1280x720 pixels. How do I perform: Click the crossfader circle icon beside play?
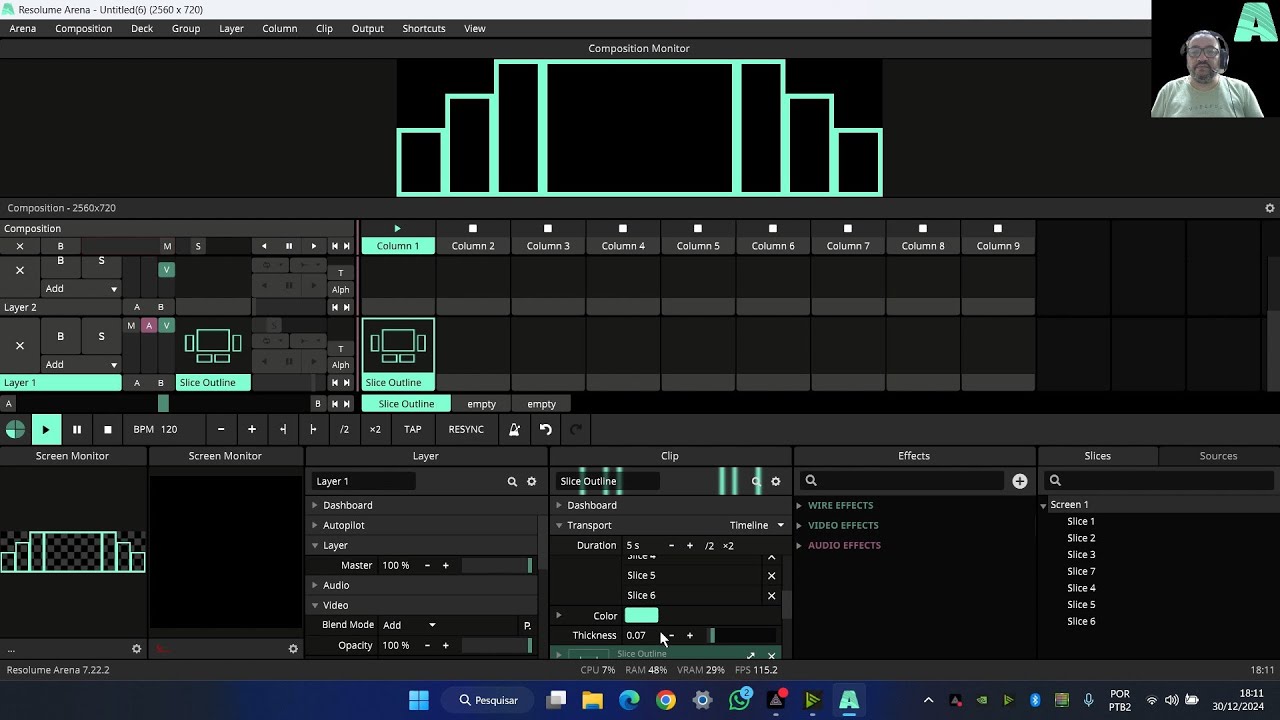click(x=15, y=429)
